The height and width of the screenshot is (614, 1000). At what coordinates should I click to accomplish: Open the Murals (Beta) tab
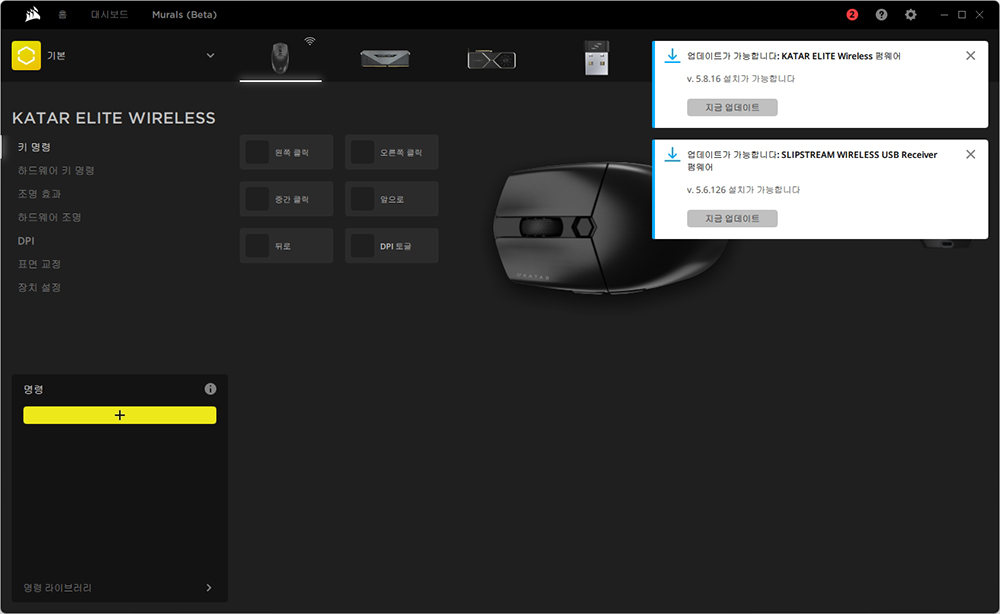point(184,14)
